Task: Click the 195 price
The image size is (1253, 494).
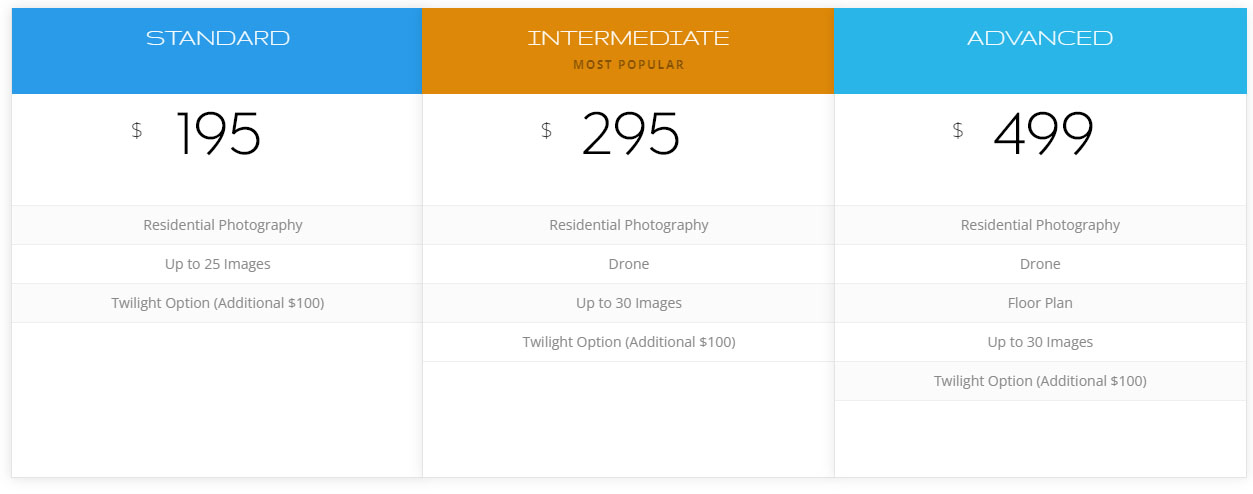Action: click(x=218, y=134)
